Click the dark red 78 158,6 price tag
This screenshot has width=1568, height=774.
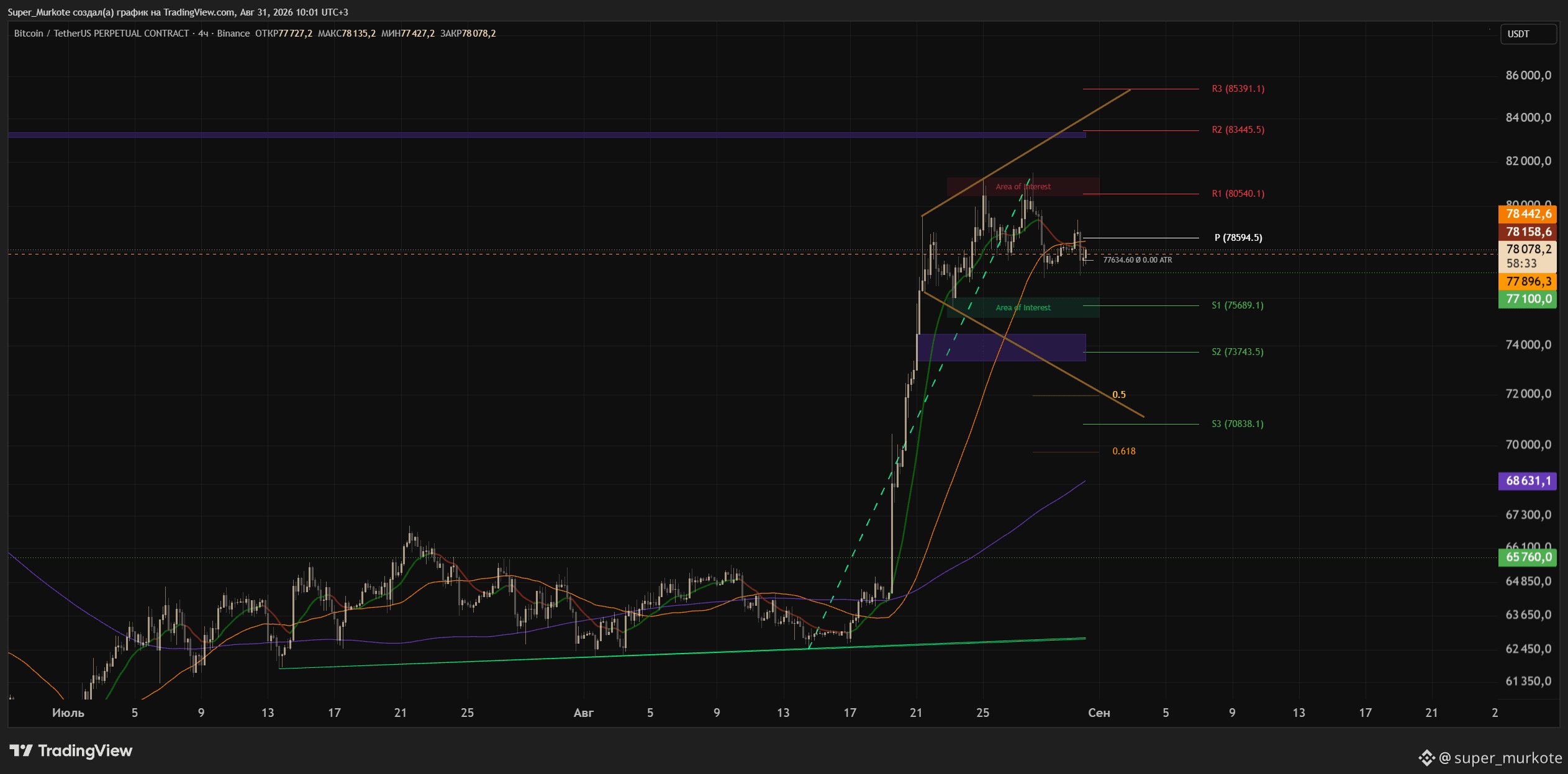[1528, 232]
